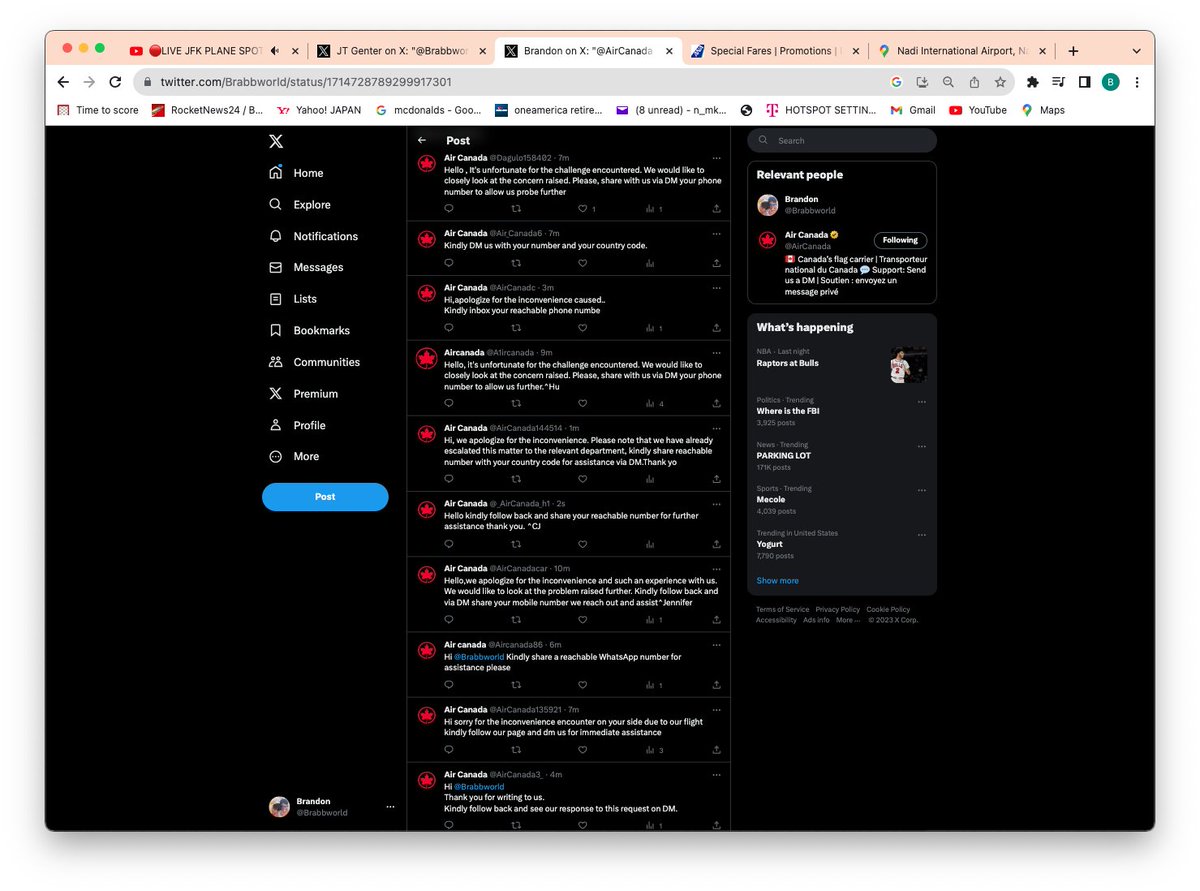Open the Chrome extensions puzzle icon

pyautogui.click(x=1033, y=82)
